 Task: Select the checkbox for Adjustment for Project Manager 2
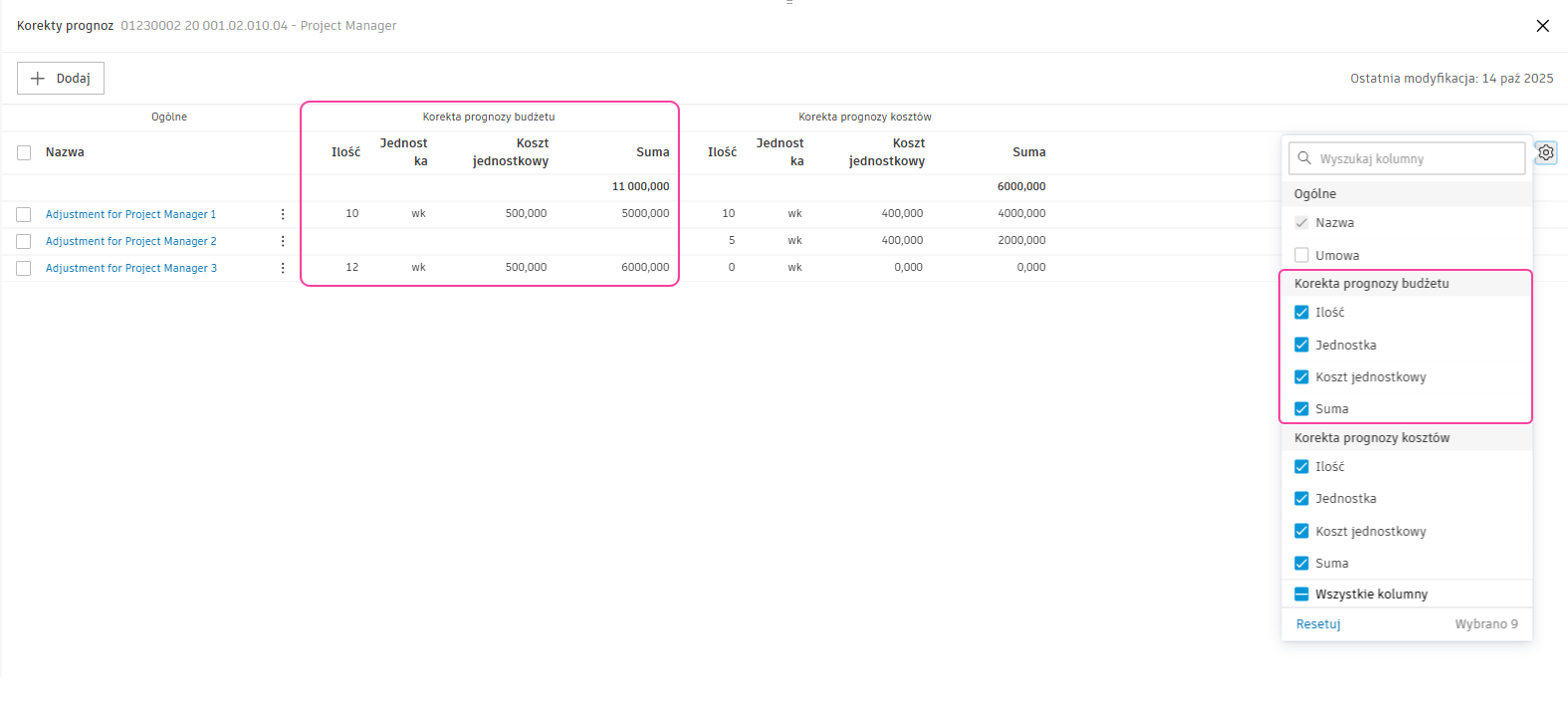24,241
